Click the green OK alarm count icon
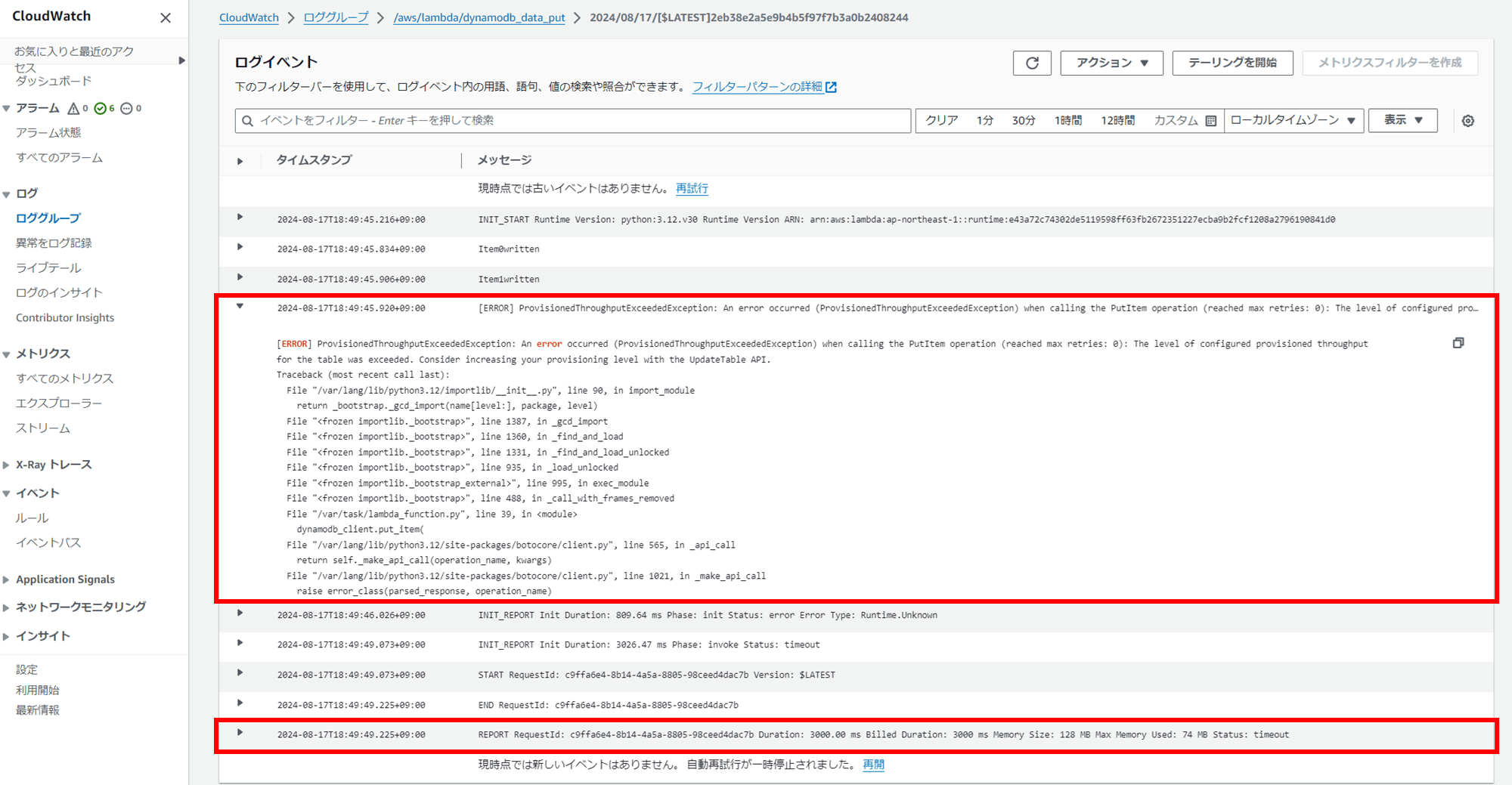1512x785 pixels. pyautogui.click(x=100, y=109)
